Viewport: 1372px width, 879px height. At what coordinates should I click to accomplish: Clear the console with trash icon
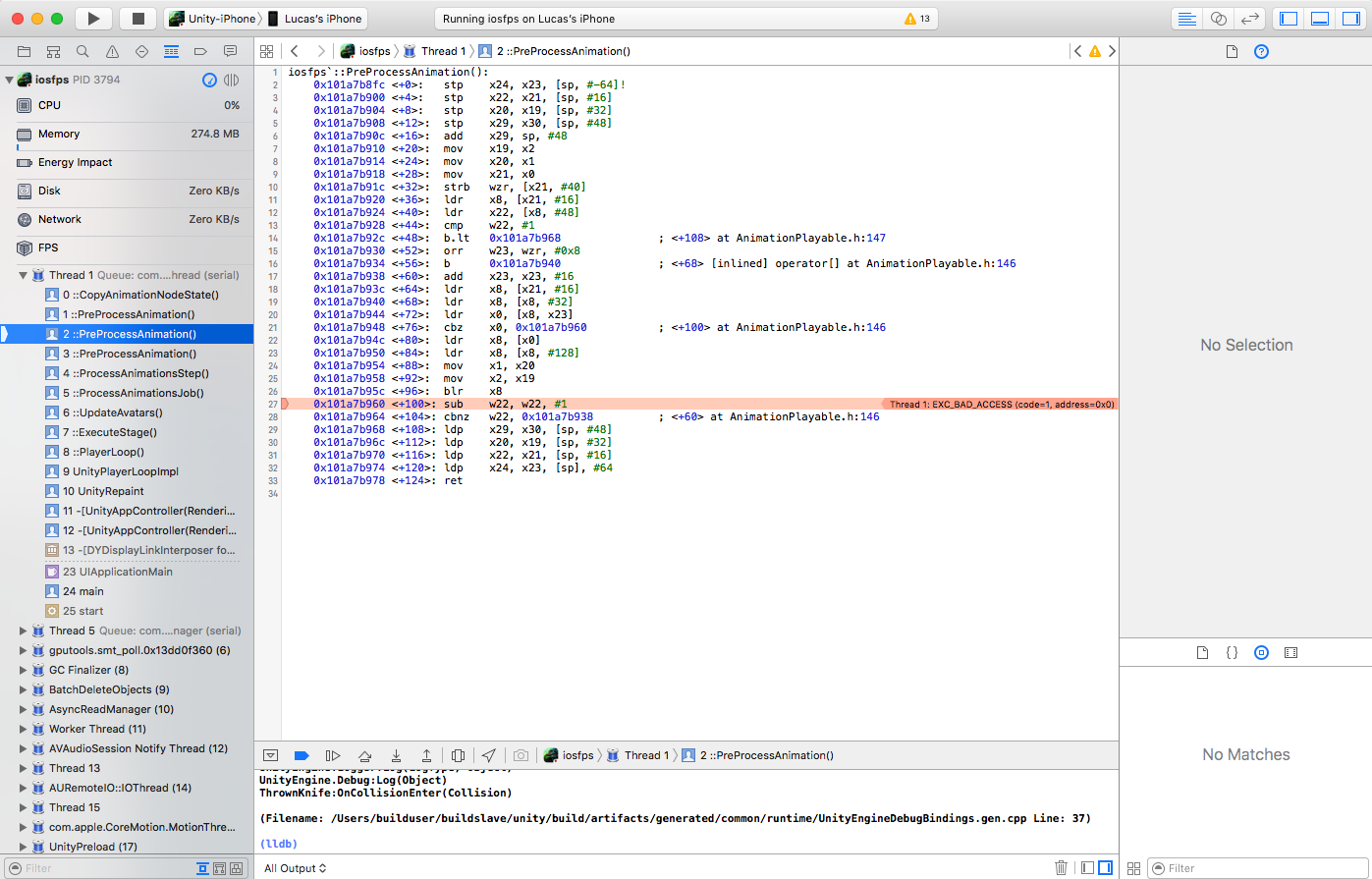point(1061,868)
